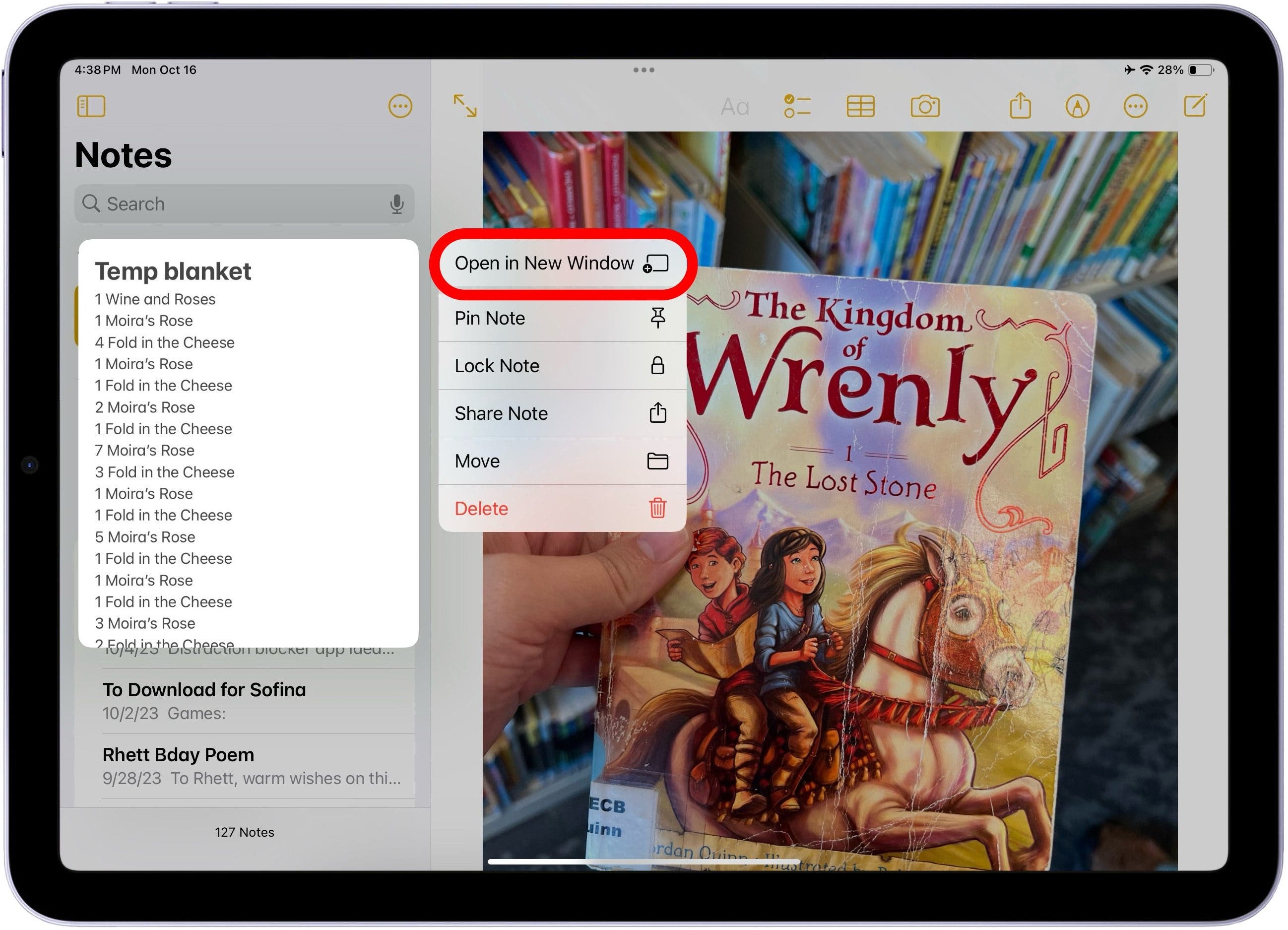Enable the Markup pen tool
1288x930 pixels.
click(x=1077, y=106)
